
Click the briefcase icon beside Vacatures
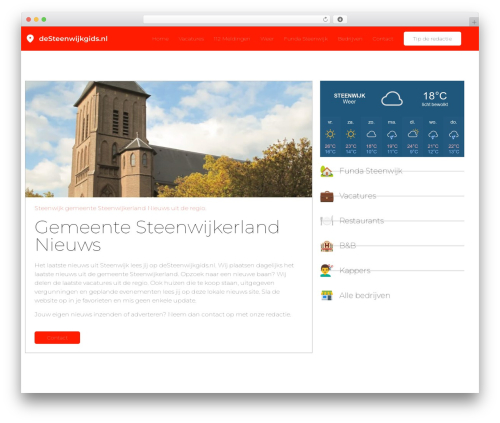coord(327,196)
